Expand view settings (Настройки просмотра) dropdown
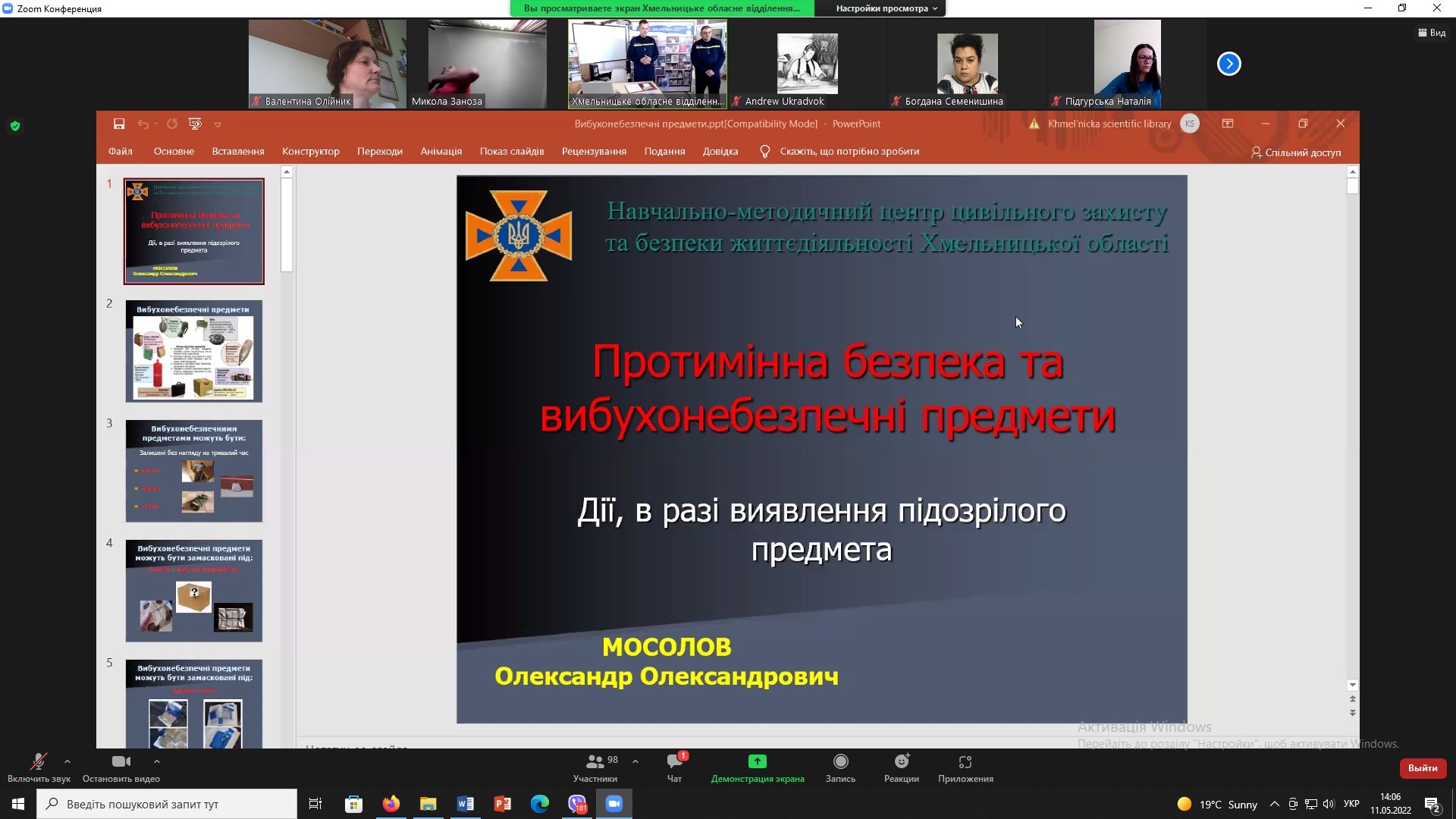Viewport: 1456px width, 819px height. coord(886,8)
